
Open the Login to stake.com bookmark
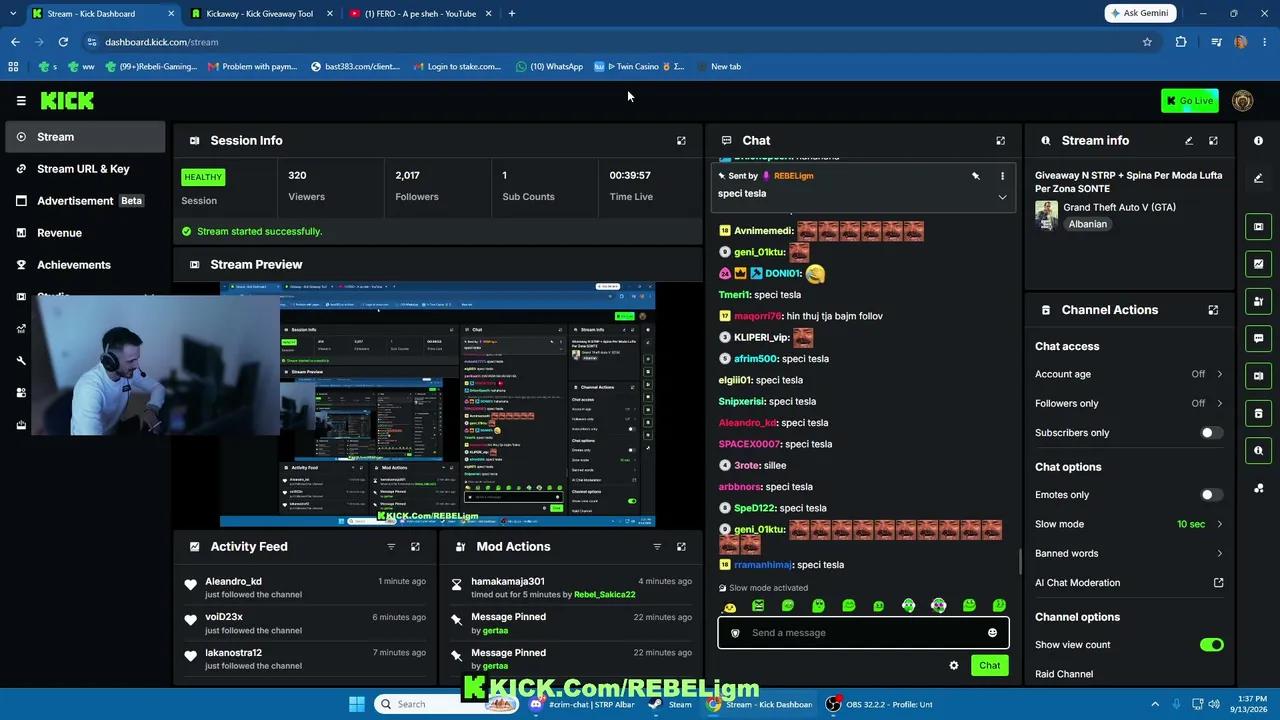[x=455, y=67]
